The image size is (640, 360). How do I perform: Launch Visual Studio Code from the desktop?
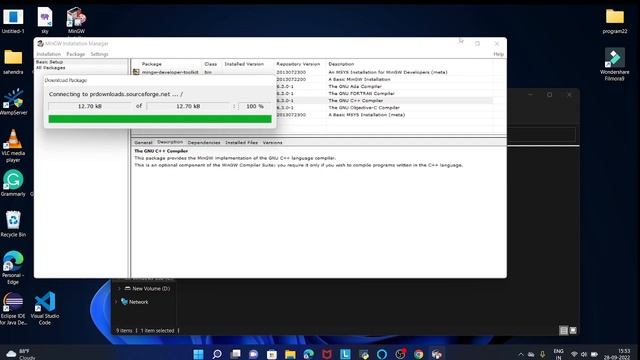45,308
